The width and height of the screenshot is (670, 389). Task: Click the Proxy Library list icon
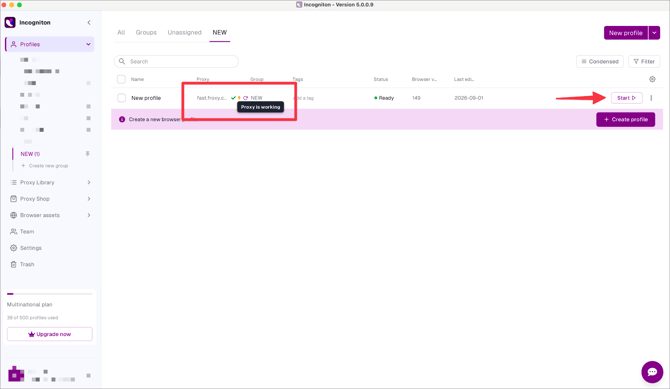coord(13,183)
